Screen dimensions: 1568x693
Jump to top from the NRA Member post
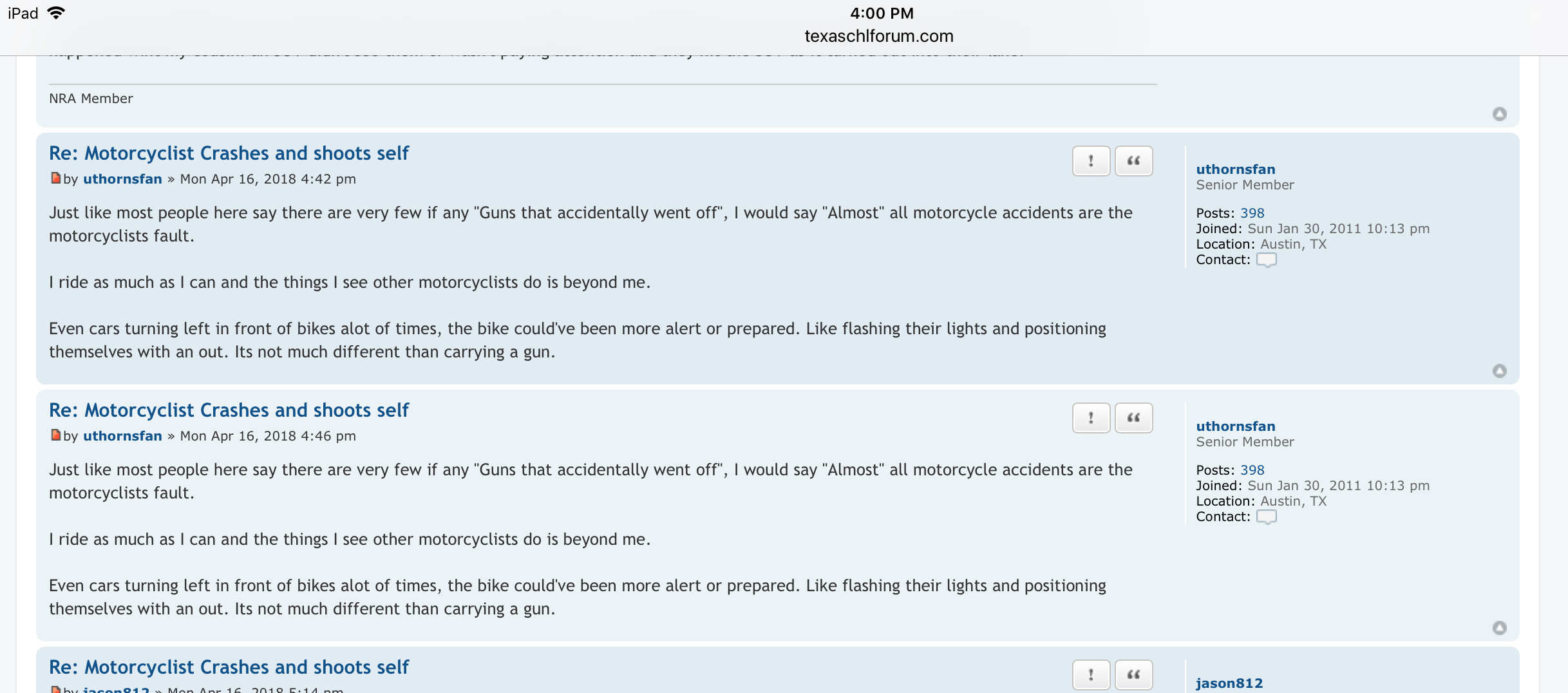(x=1499, y=114)
